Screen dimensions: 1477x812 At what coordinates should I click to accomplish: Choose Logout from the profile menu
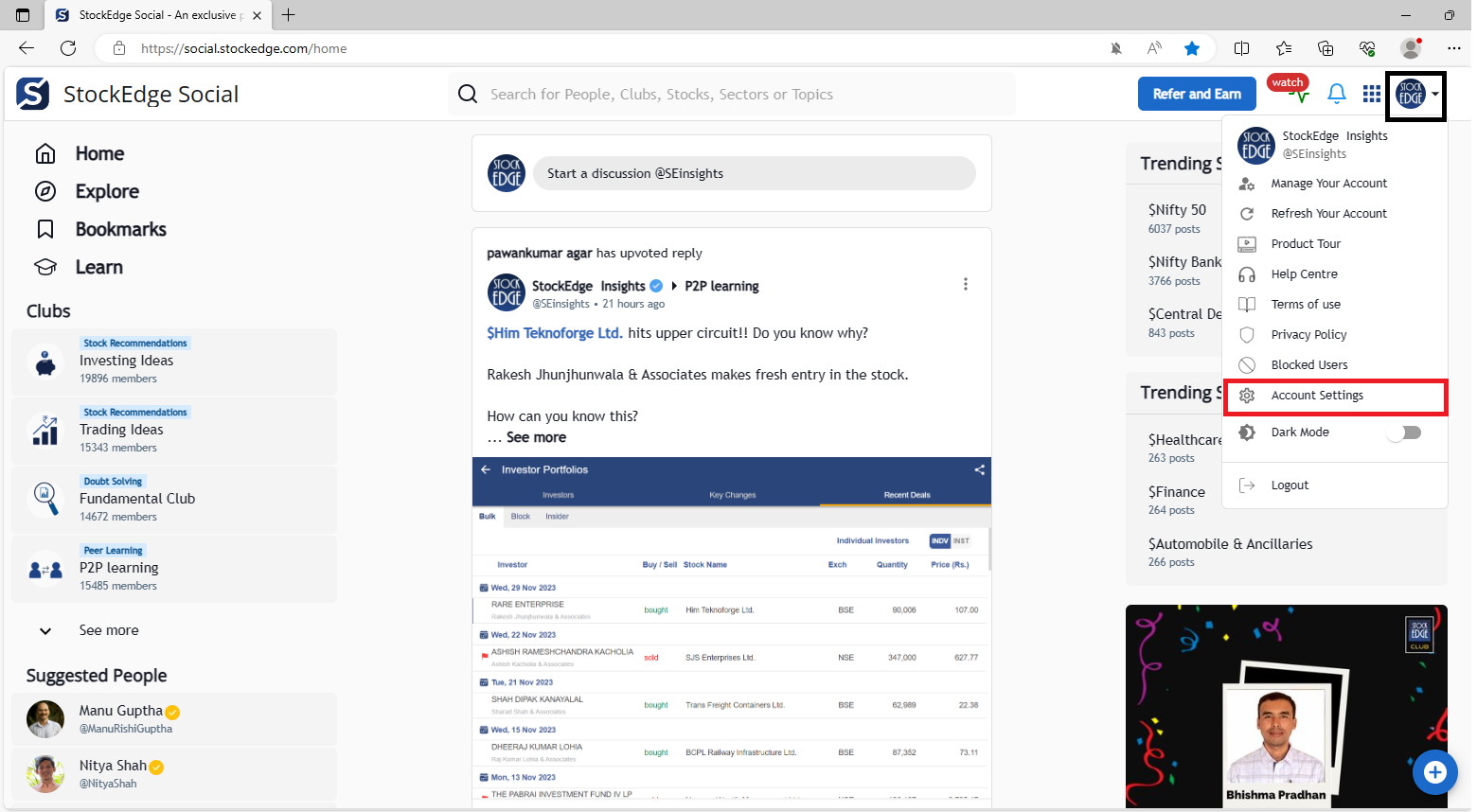click(x=1290, y=485)
